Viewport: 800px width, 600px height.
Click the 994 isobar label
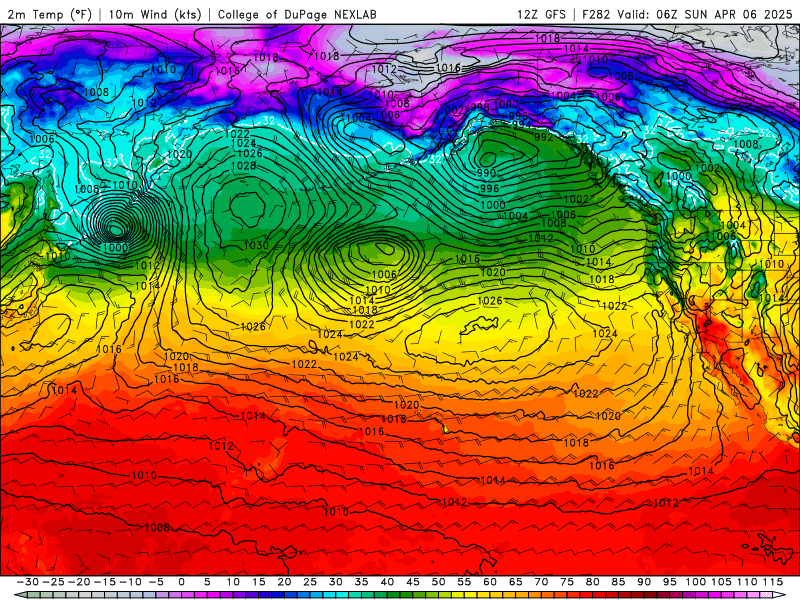(x=521, y=124)
